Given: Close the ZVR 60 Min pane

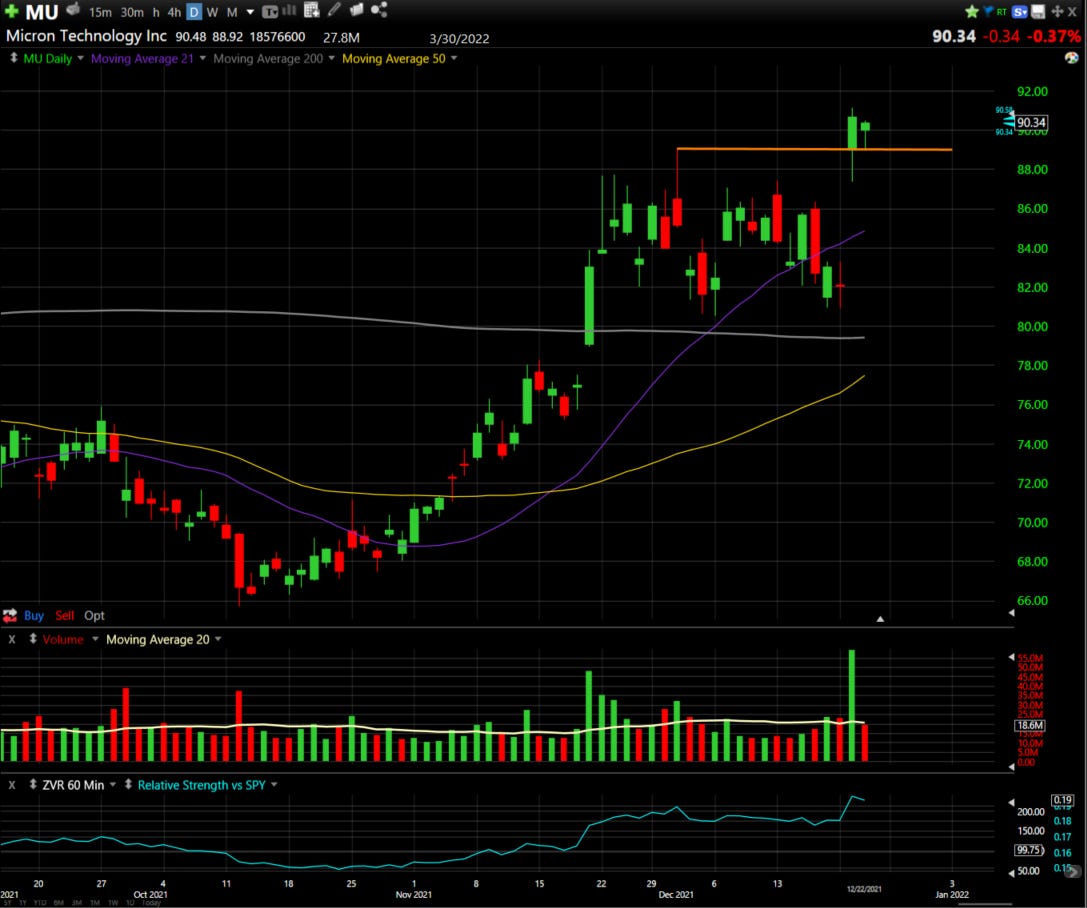Looking at the screenshot, I should [x=12, y=785].
